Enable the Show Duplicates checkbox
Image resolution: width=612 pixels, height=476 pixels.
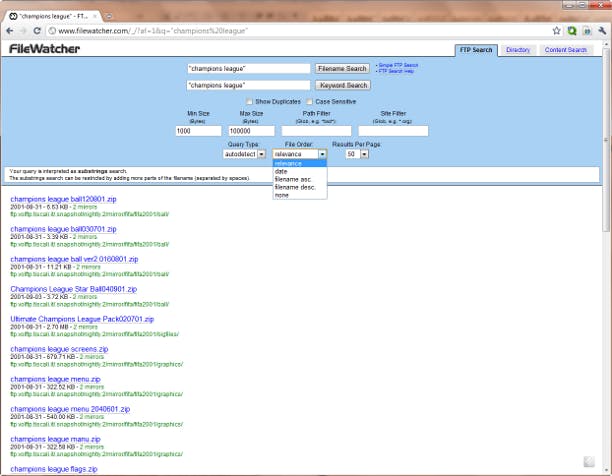point(249,101)
